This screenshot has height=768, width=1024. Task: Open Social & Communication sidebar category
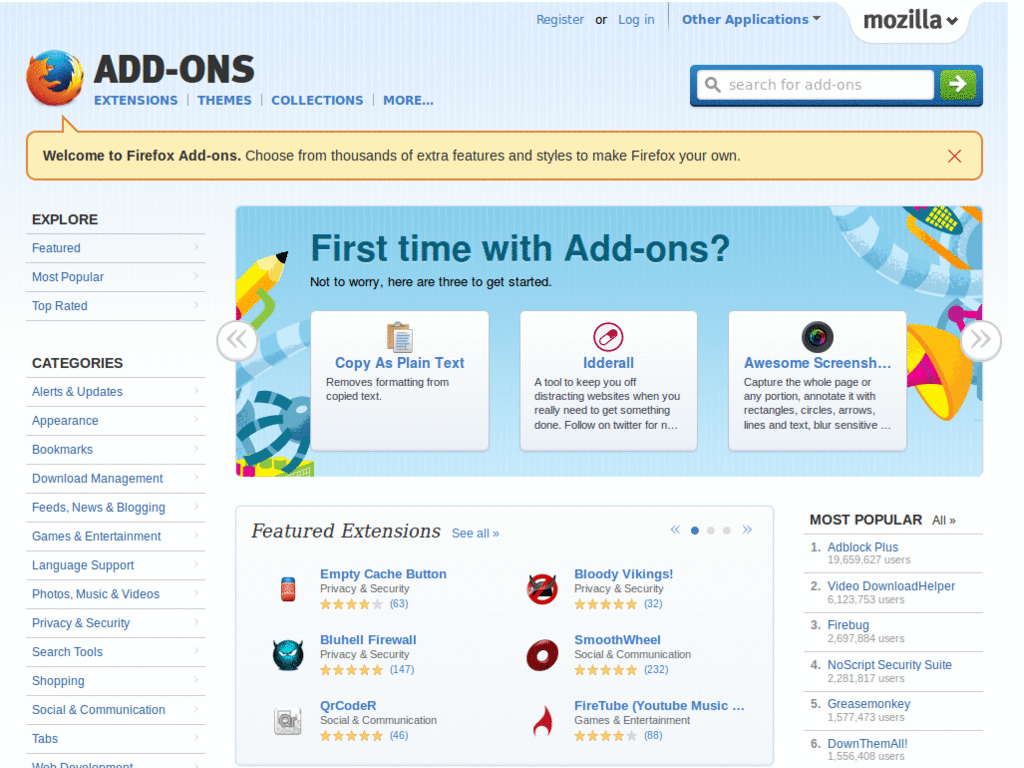pos(115,709)
